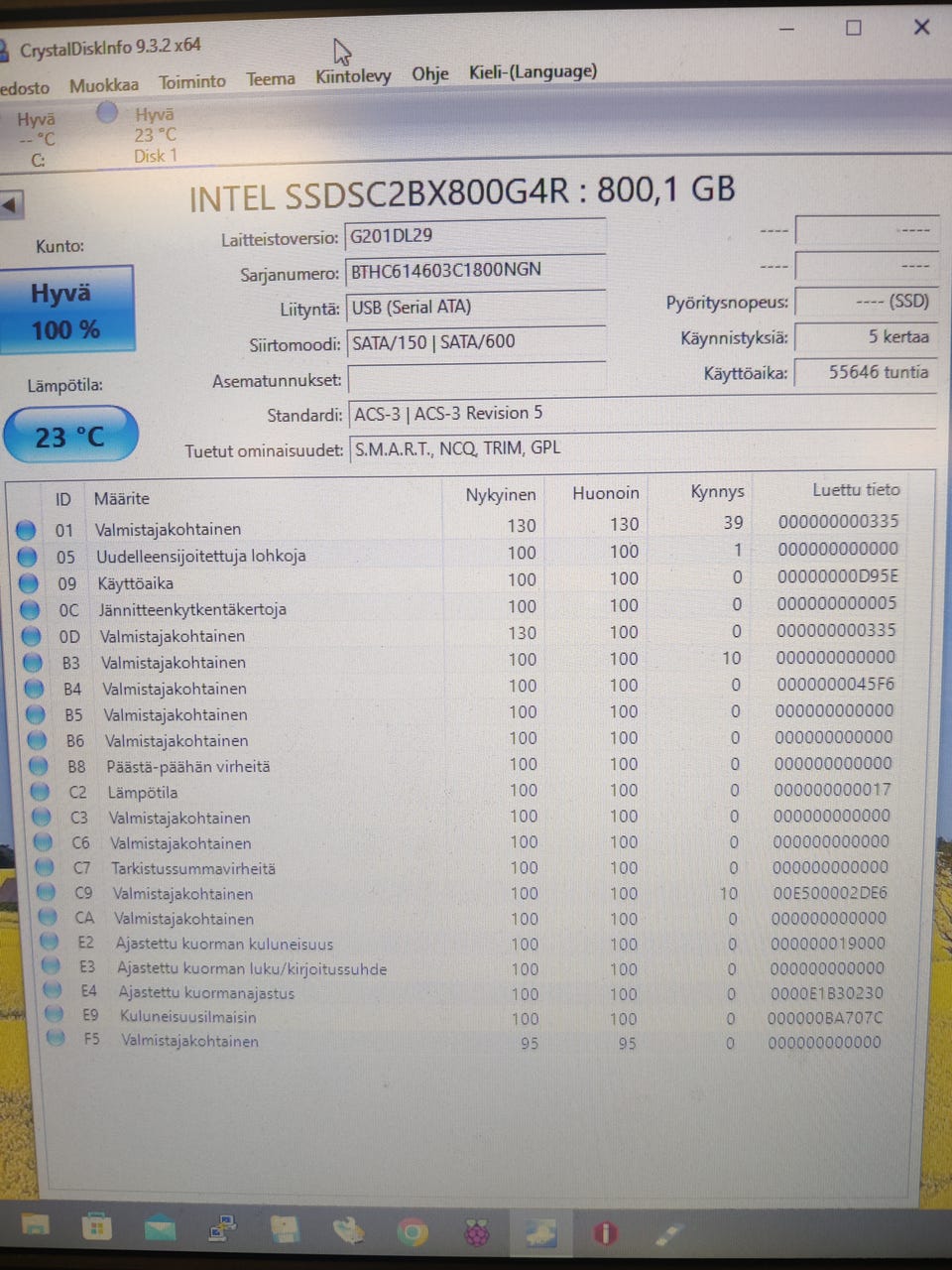Open the raspberry icon app in taskbar

[x=477, y=1234]
